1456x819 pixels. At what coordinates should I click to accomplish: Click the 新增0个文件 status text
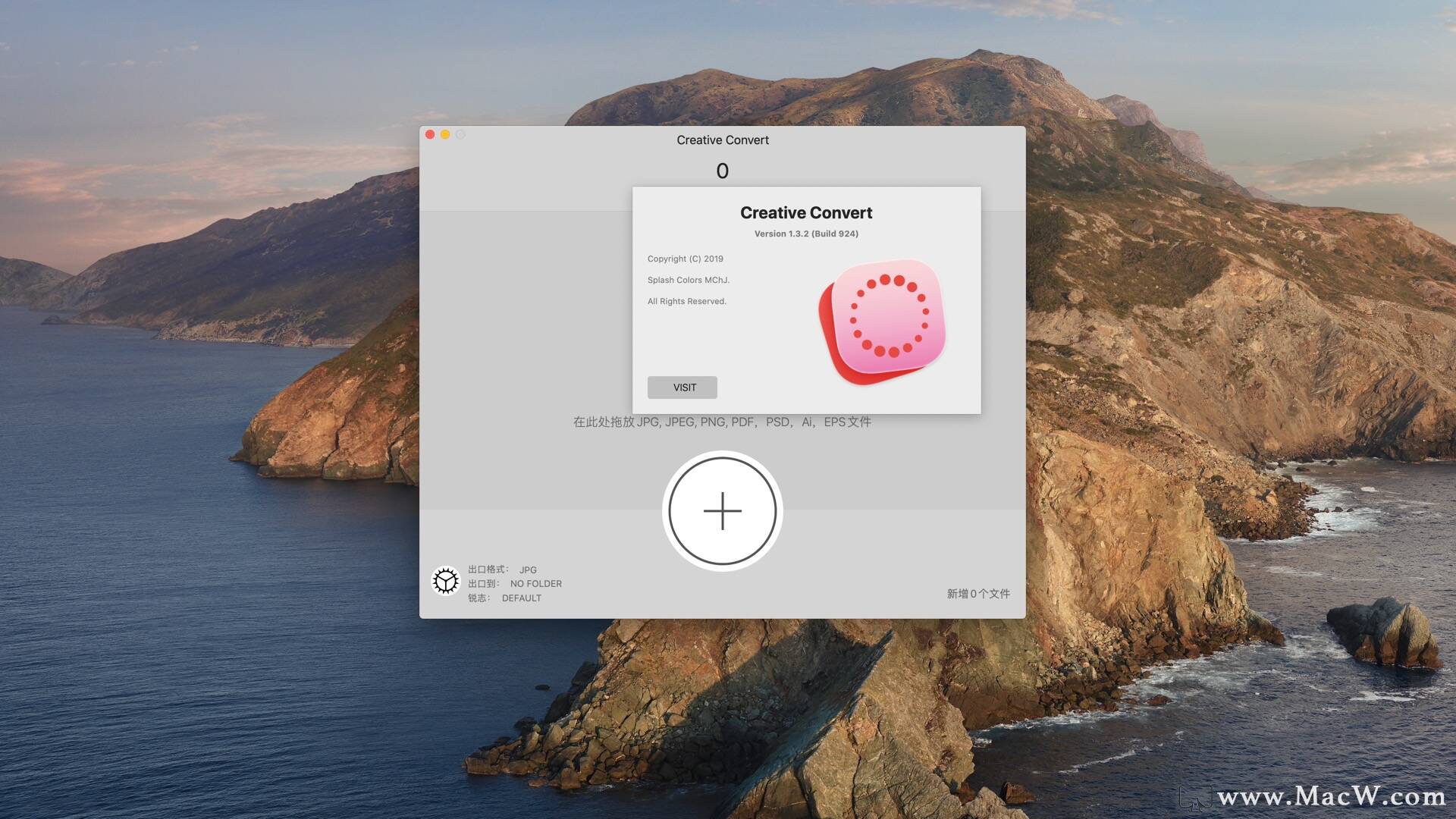point(978,594)
